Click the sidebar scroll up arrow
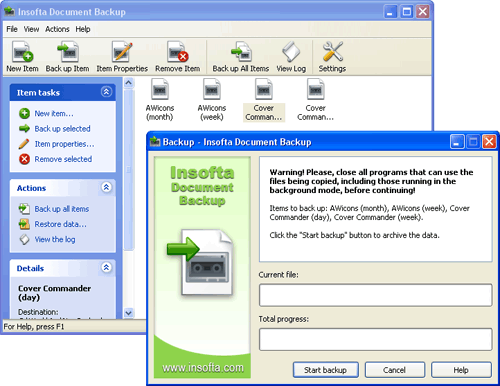Viewport: 500px width, 386px height. [x=129, y=83]
